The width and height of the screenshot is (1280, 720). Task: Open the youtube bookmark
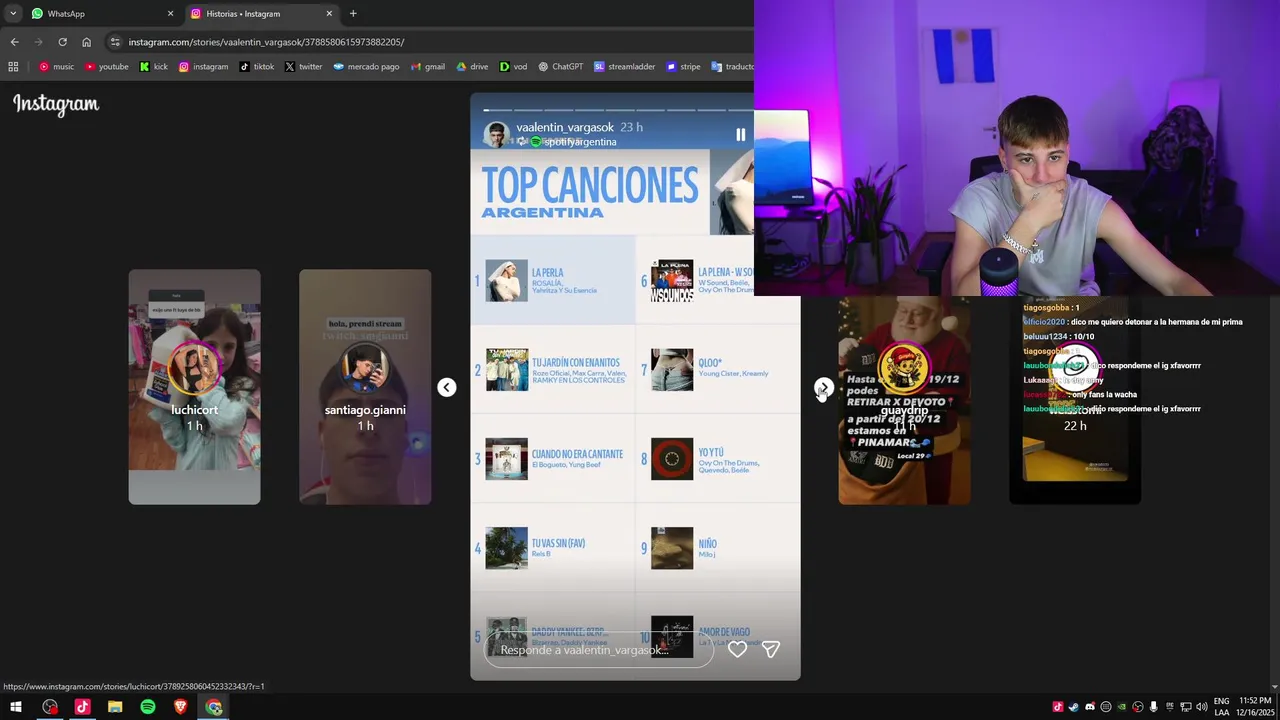tap(106, 67)
